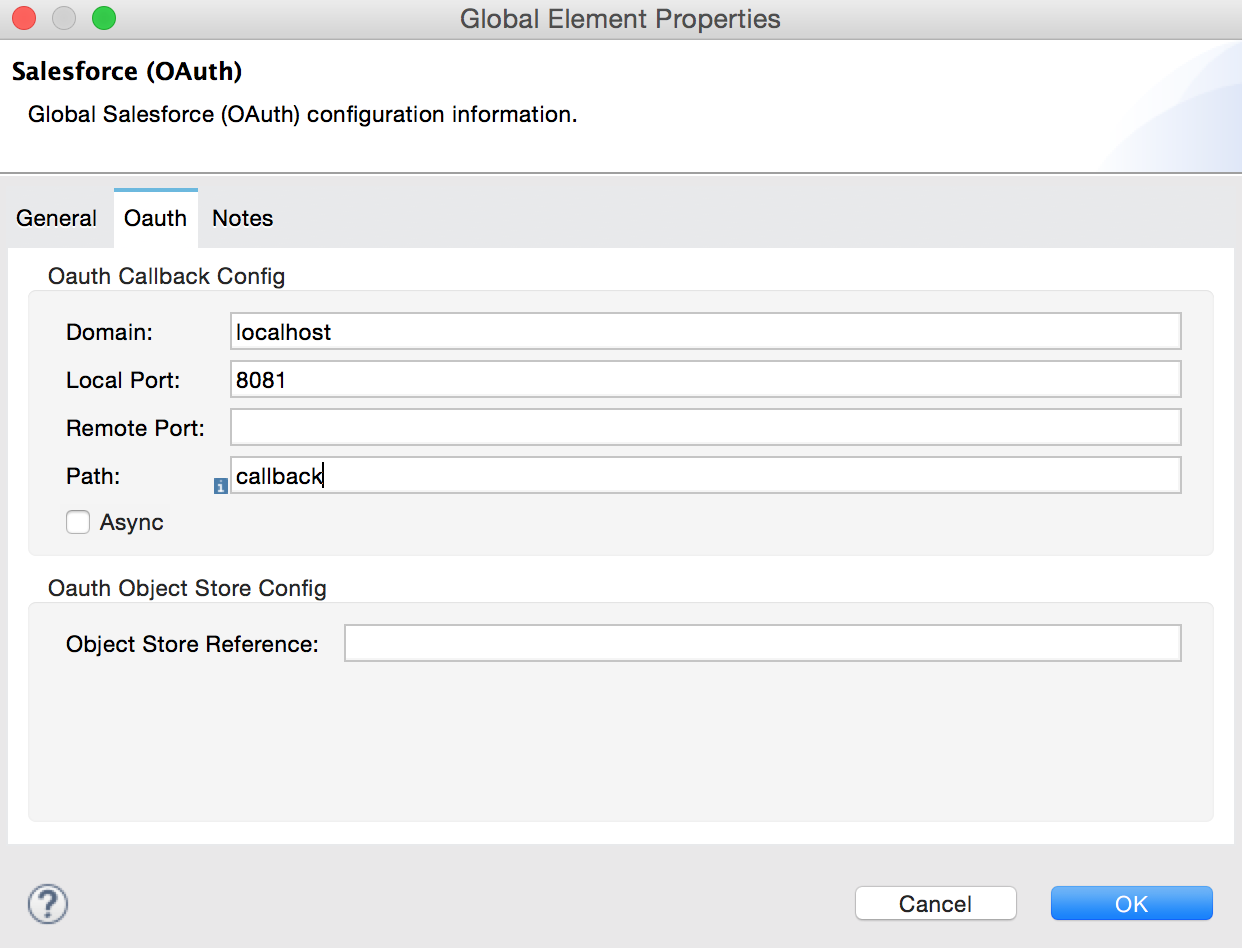Select the Oauth tab
Image resolution: width=1242 pixels, height=948 pixels.
[155, 218]
